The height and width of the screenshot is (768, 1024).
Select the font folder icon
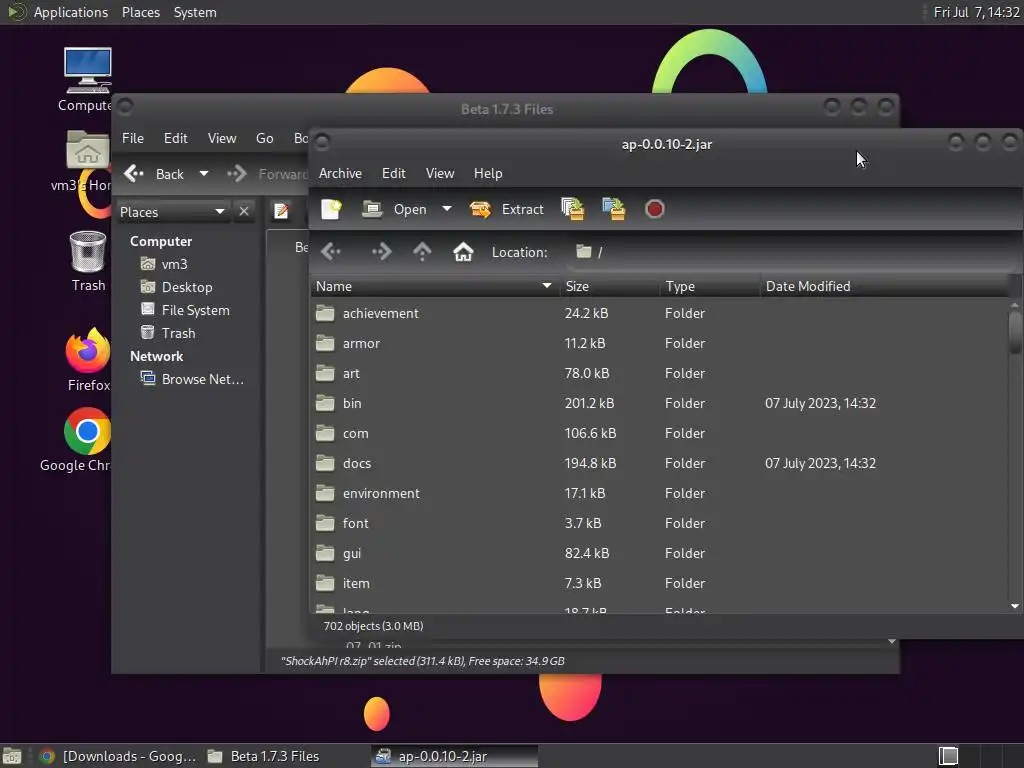325,523
